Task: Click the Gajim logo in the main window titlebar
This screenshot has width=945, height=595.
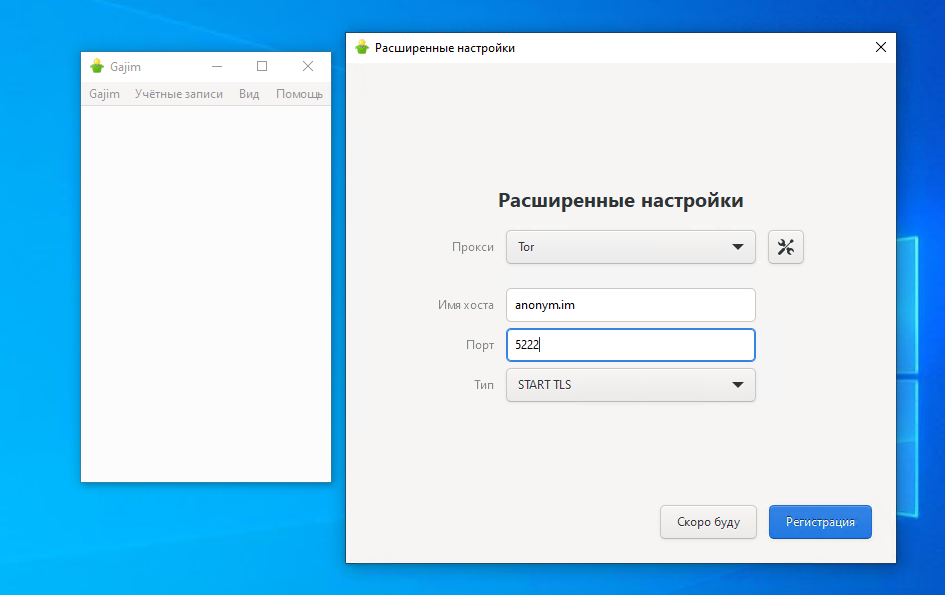Action: pos(97,66)
